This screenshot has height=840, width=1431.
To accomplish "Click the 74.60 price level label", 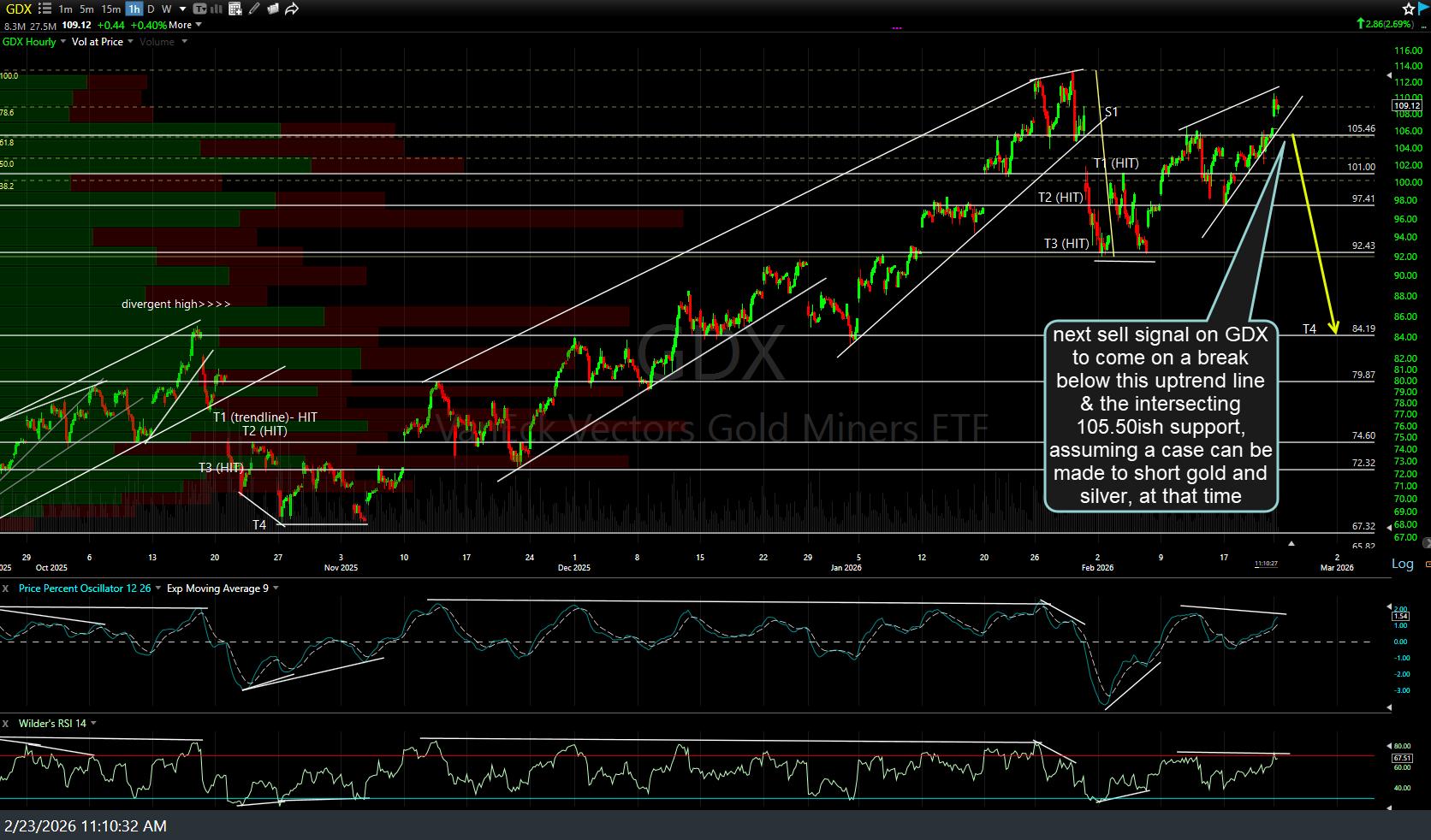I will coord(1363,436).
